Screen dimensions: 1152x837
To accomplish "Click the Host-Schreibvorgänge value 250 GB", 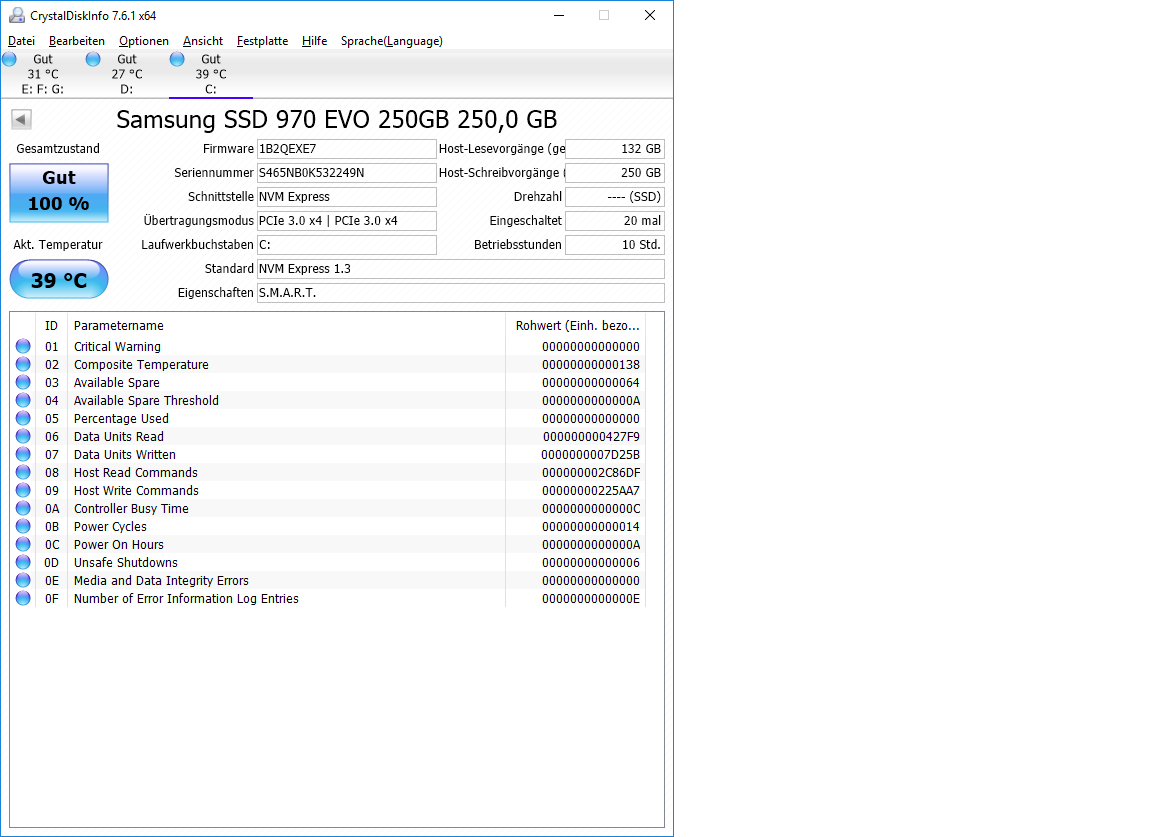I will point(615,173).
